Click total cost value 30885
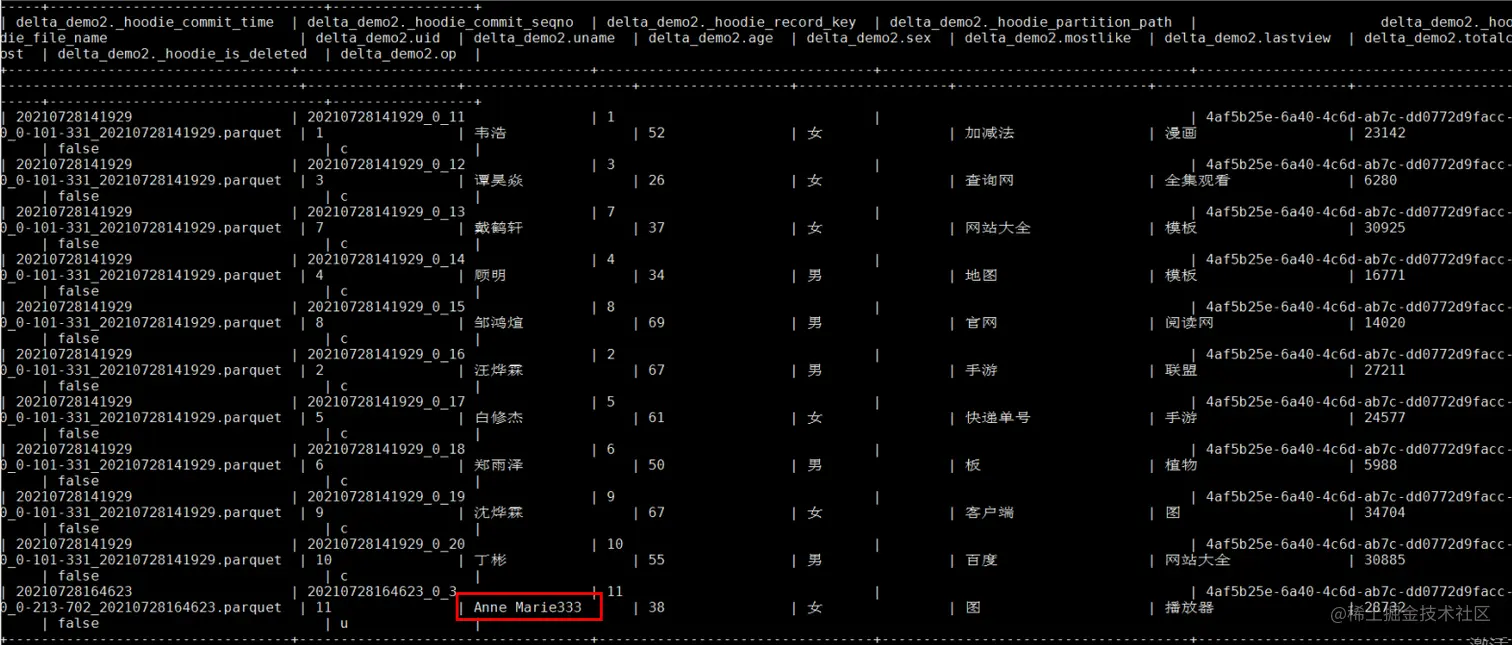Viewport: 1512px width, 645px height. [1385, 561]
